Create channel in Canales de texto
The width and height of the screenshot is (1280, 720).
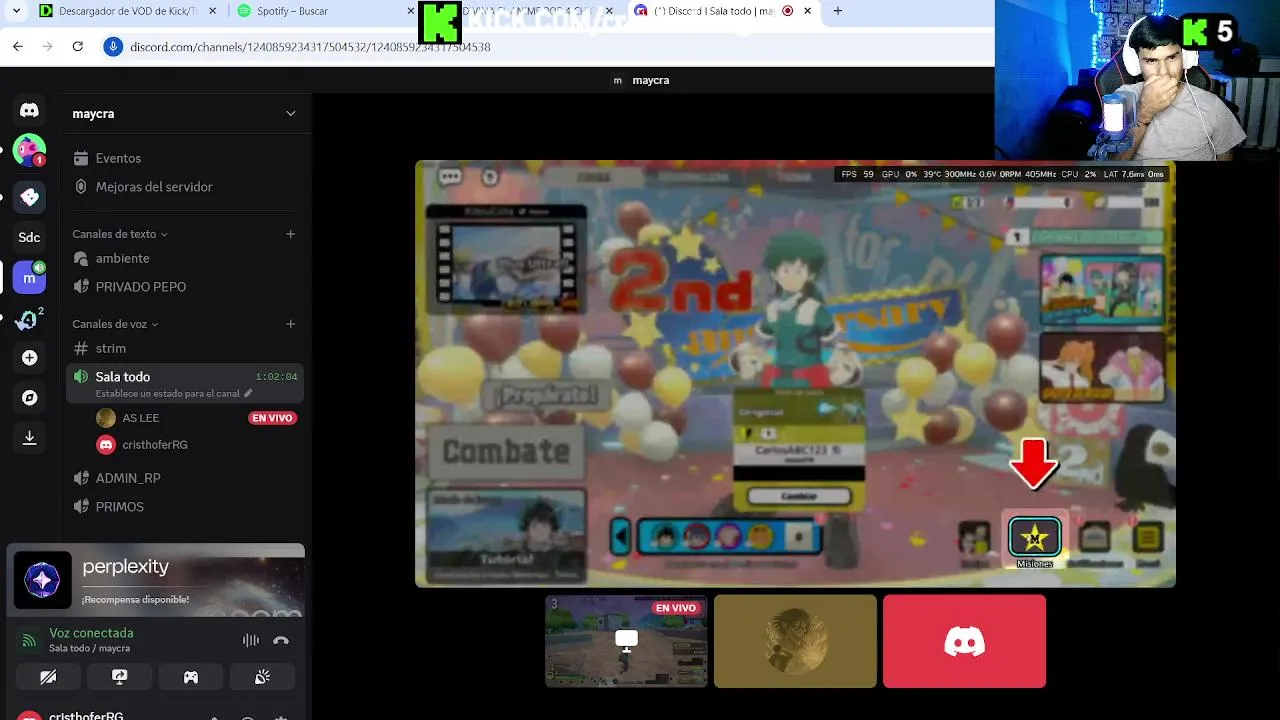[291, 234]
